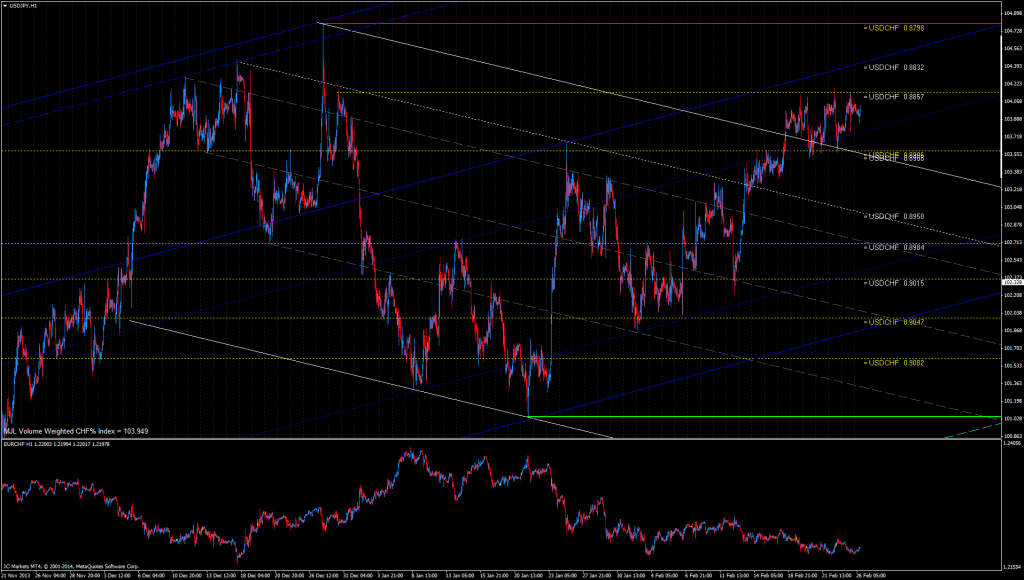Click the 4 Feb 05:00 time label
Image resolution: width=1024 pixels, height=580 pixels.
click(664, 576)
